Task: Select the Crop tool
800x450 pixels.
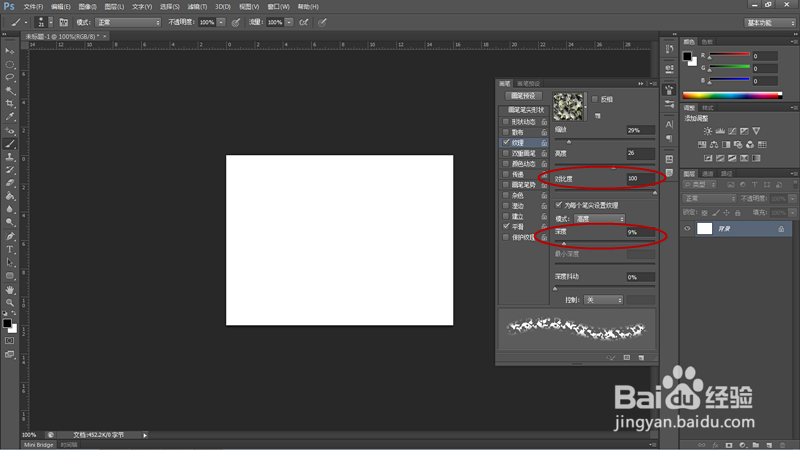Action: pyautogui.click(x=10, y=104)
